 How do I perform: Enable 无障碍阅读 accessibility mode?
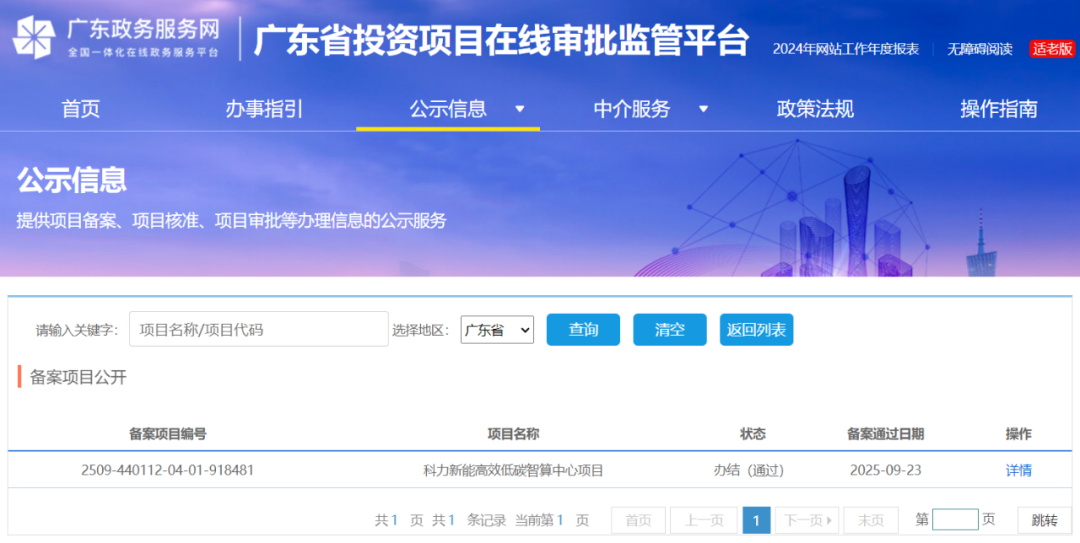(x=980, y=49)
